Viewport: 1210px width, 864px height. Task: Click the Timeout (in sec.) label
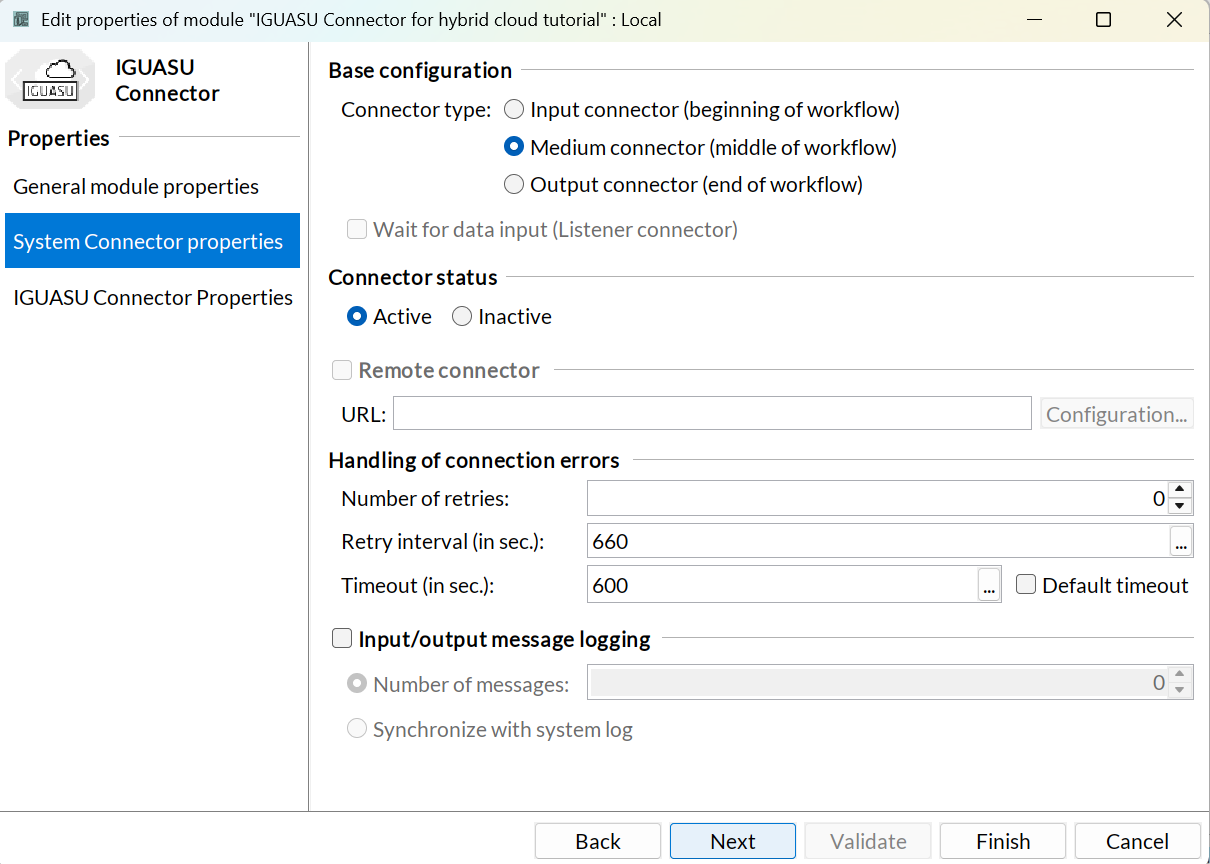click(418, 585)
